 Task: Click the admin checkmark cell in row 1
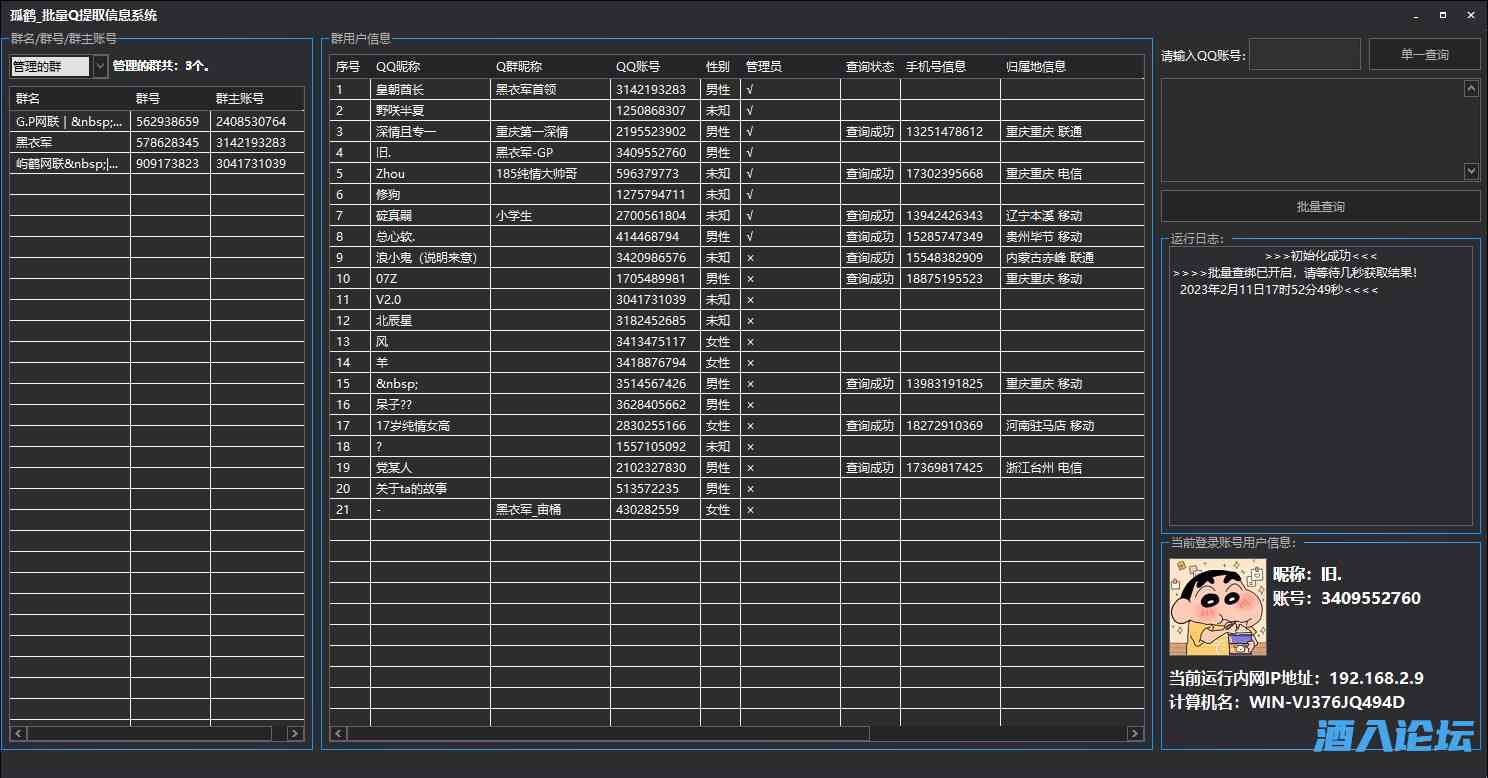750,89
